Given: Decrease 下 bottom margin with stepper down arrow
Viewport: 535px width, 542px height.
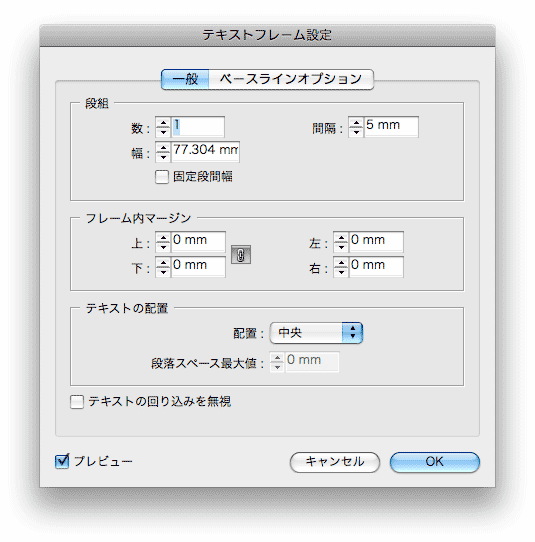Looking at the screenshot, I should point(163,272).
